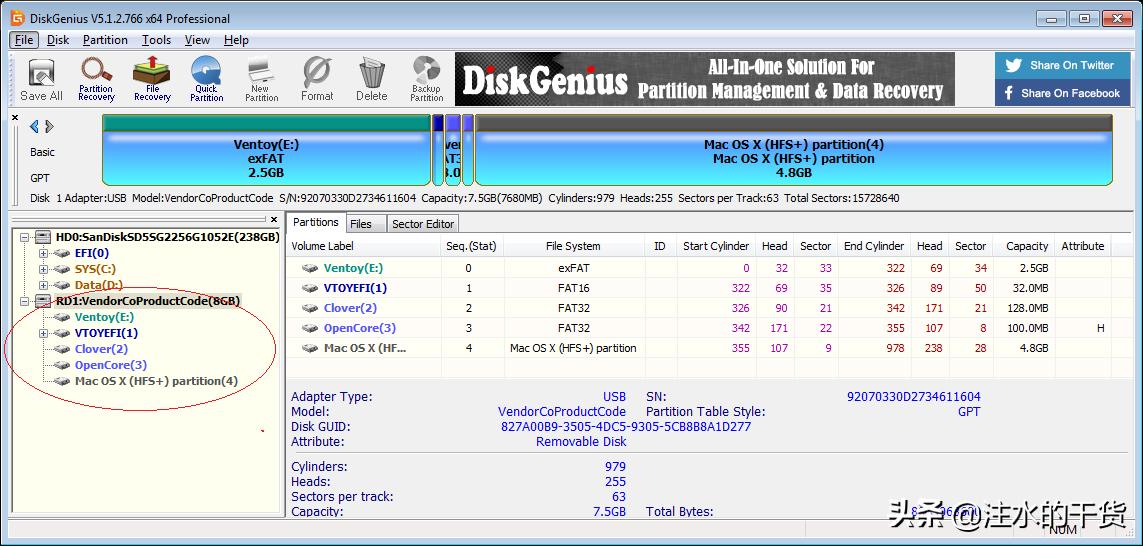Click the Share On Twitter button
This screenshot has height=546, width=1143.
1062,66
